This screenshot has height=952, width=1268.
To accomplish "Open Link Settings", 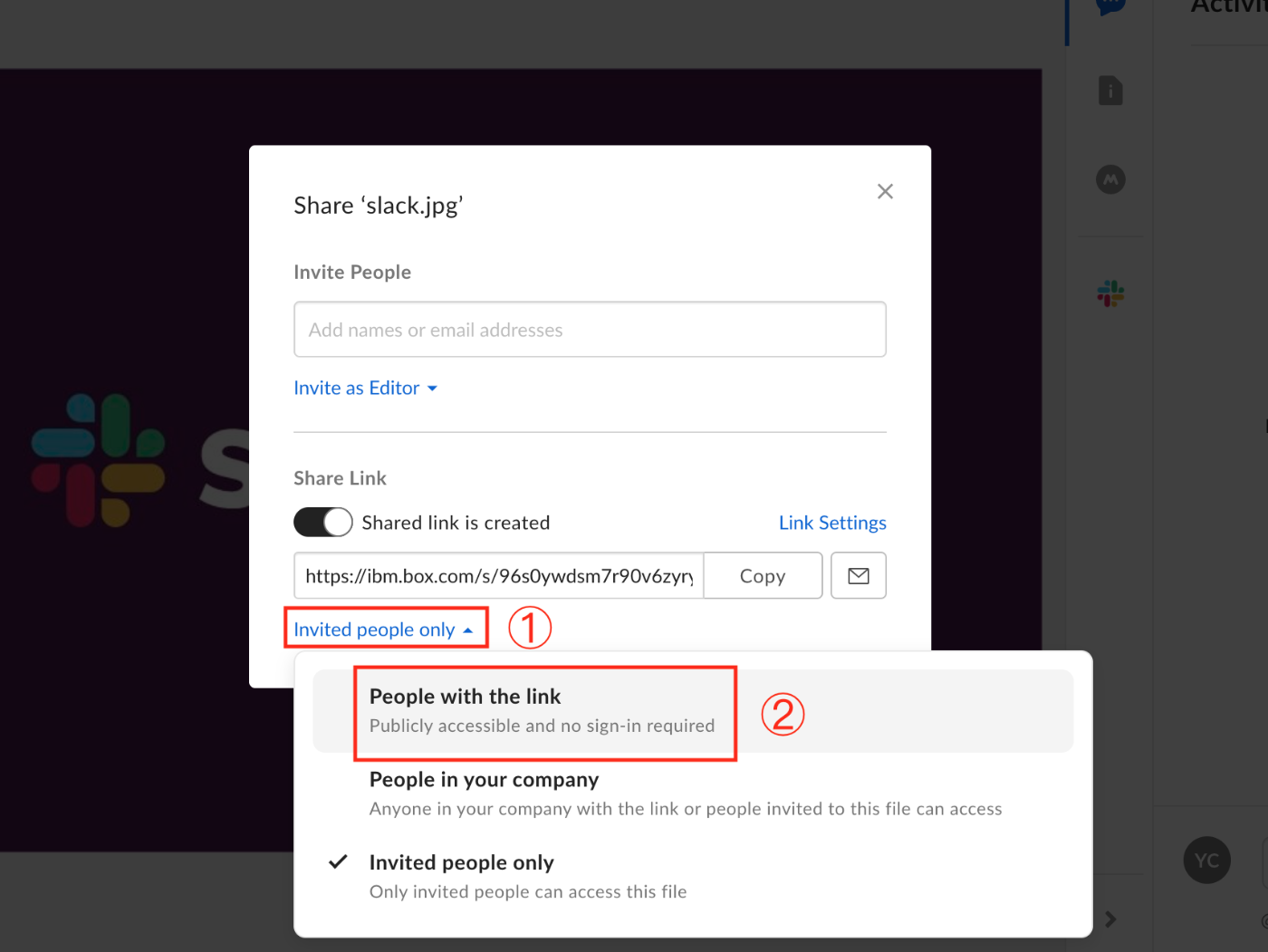I will click(x=832, y=523).
